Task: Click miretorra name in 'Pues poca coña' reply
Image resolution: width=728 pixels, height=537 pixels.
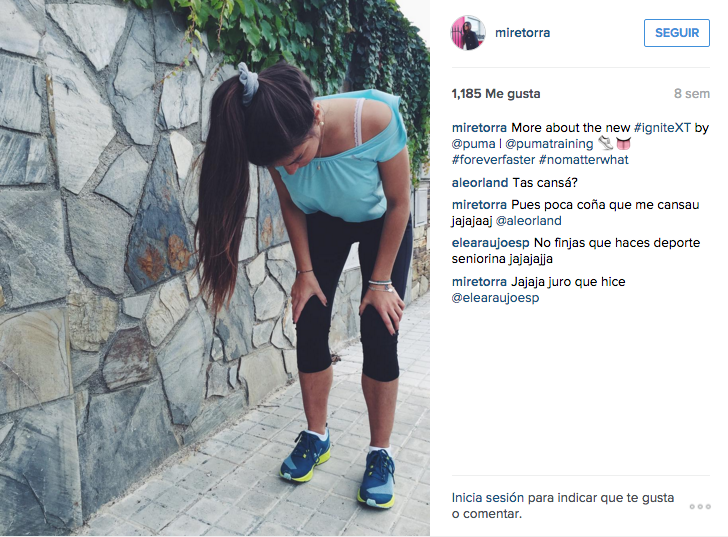Action: [479, 205]
